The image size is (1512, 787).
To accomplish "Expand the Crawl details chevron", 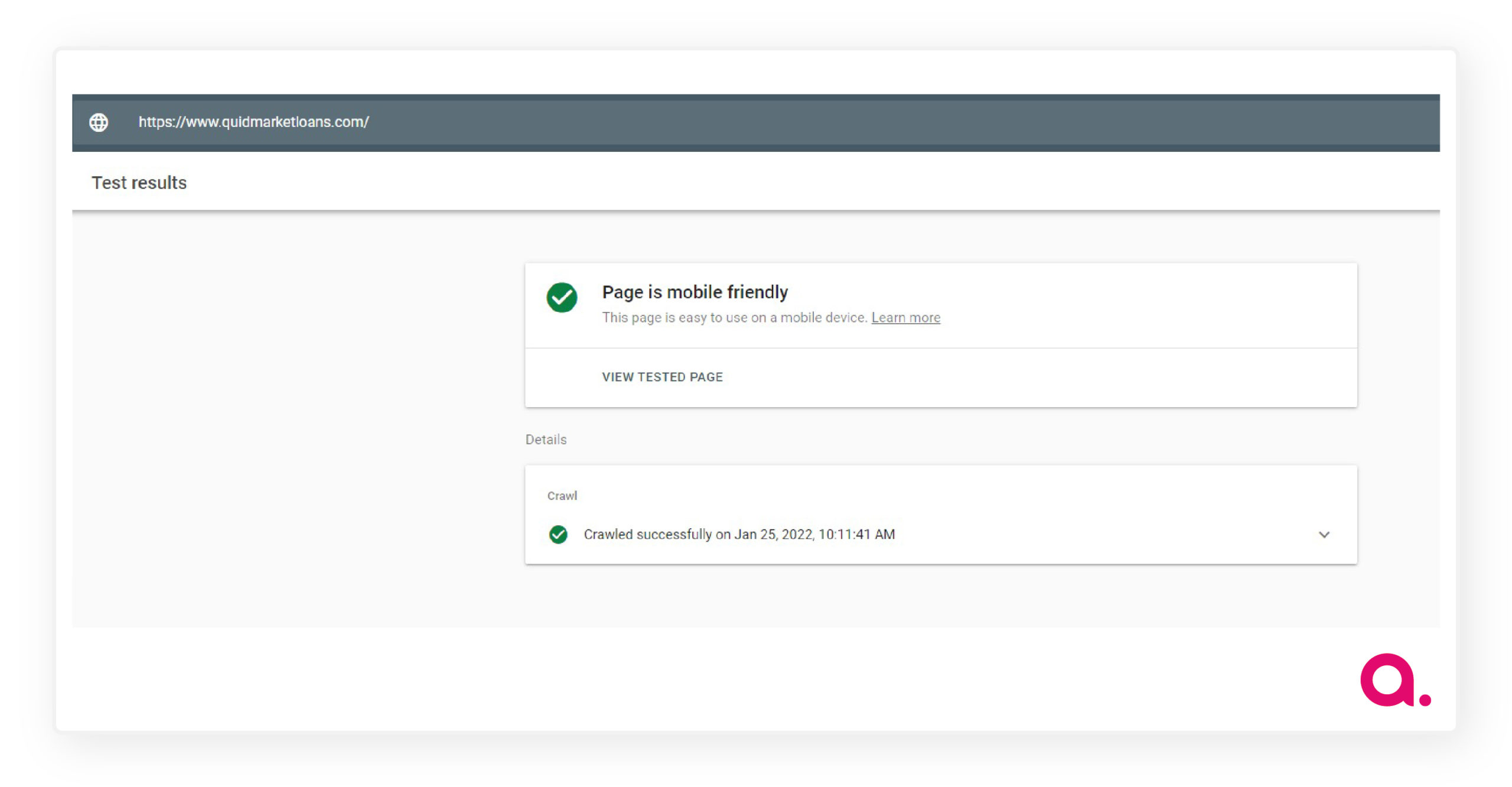I will tap(1324, 535).
